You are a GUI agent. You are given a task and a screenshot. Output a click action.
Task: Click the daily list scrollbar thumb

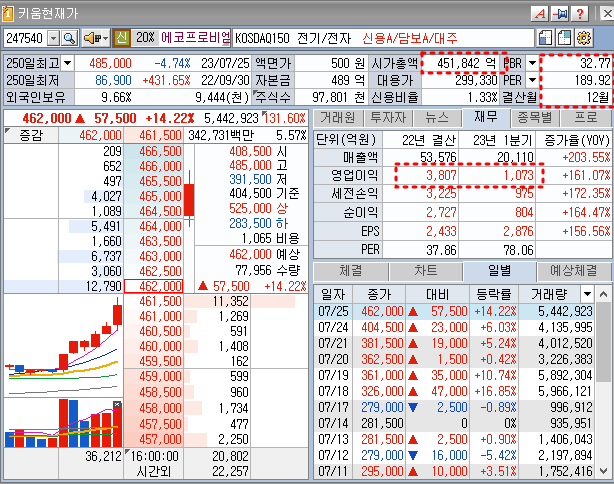pos(603,341)
